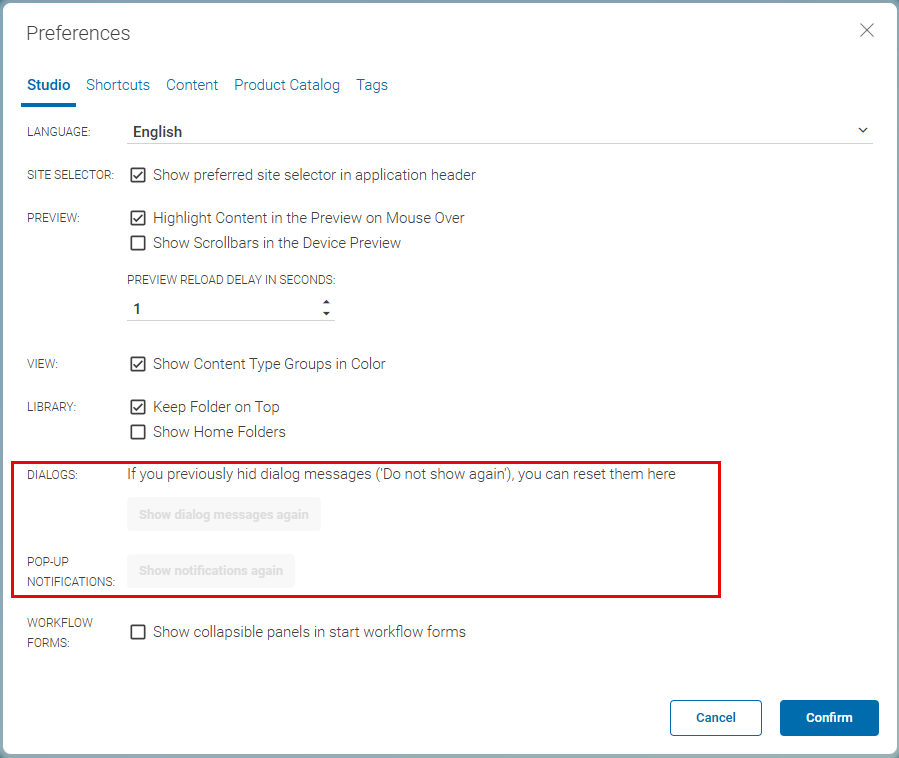The width and height of the screenshot is (899, 758).
Task: Go to the Tags tab
Action: [372, 85]
